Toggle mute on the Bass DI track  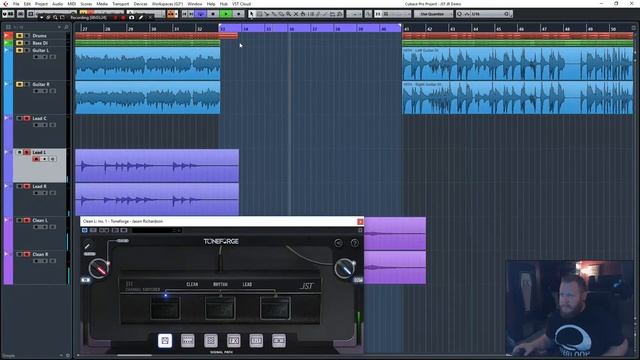[19, 43]
